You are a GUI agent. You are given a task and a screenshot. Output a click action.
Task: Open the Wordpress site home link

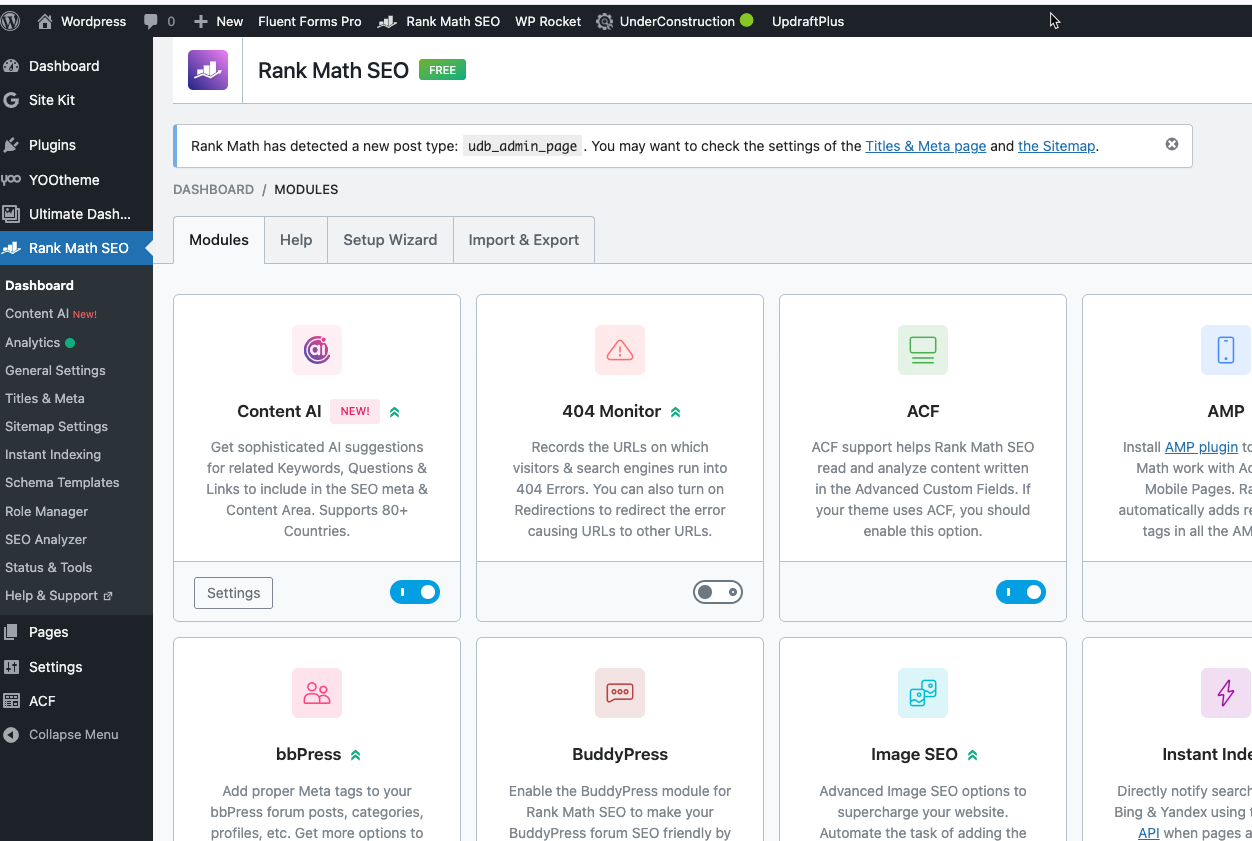pos(82,21)
